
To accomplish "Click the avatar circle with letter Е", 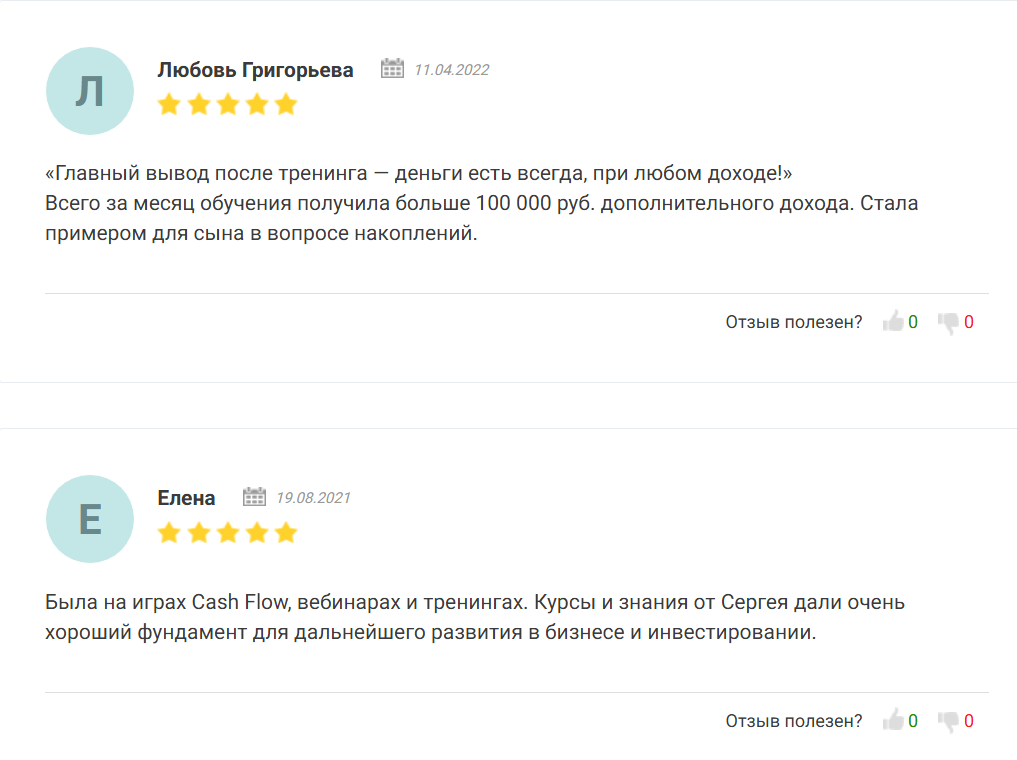I will coord(90,519).
